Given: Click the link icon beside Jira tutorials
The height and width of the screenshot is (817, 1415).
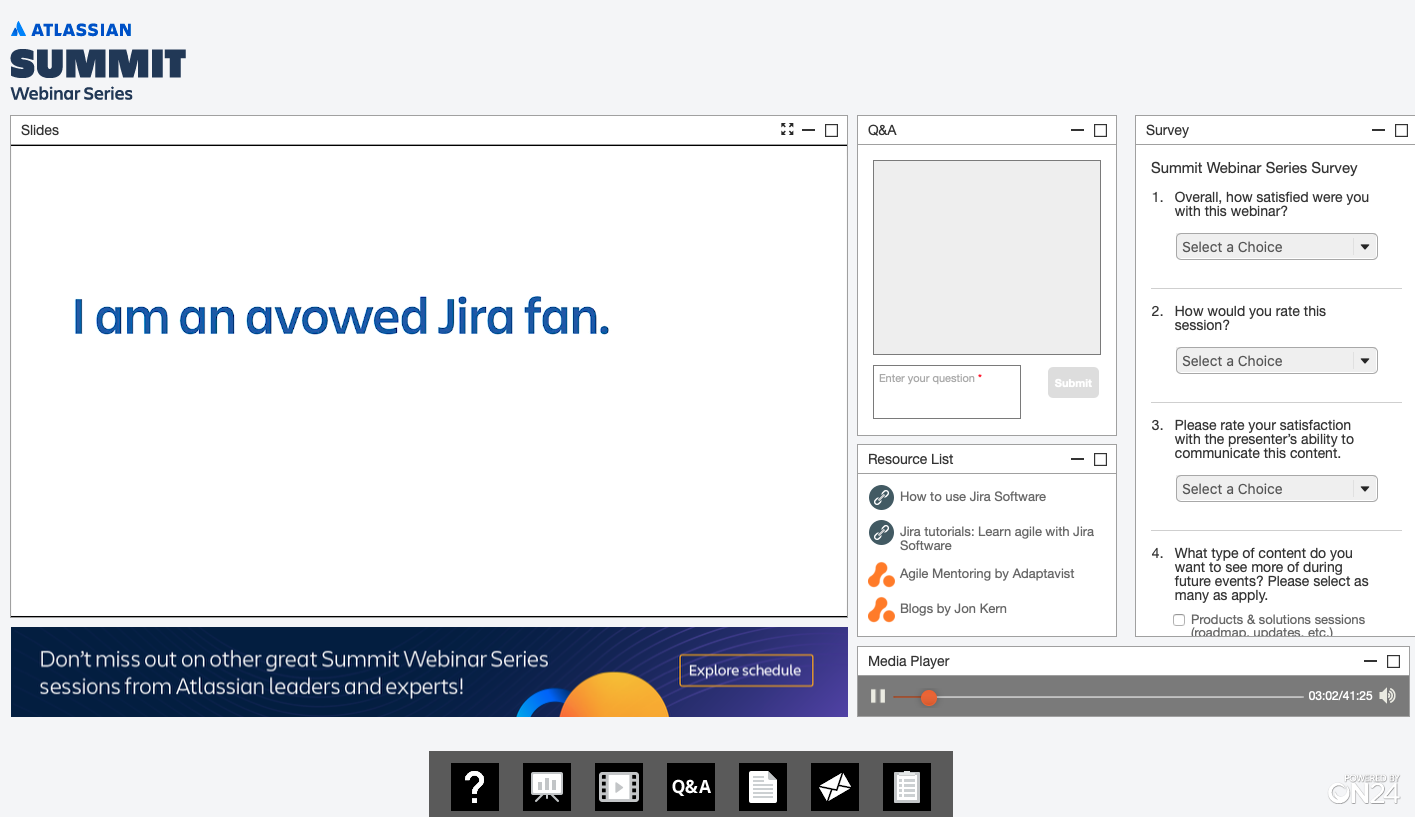Looking at the screenshot, I should 881,533.
